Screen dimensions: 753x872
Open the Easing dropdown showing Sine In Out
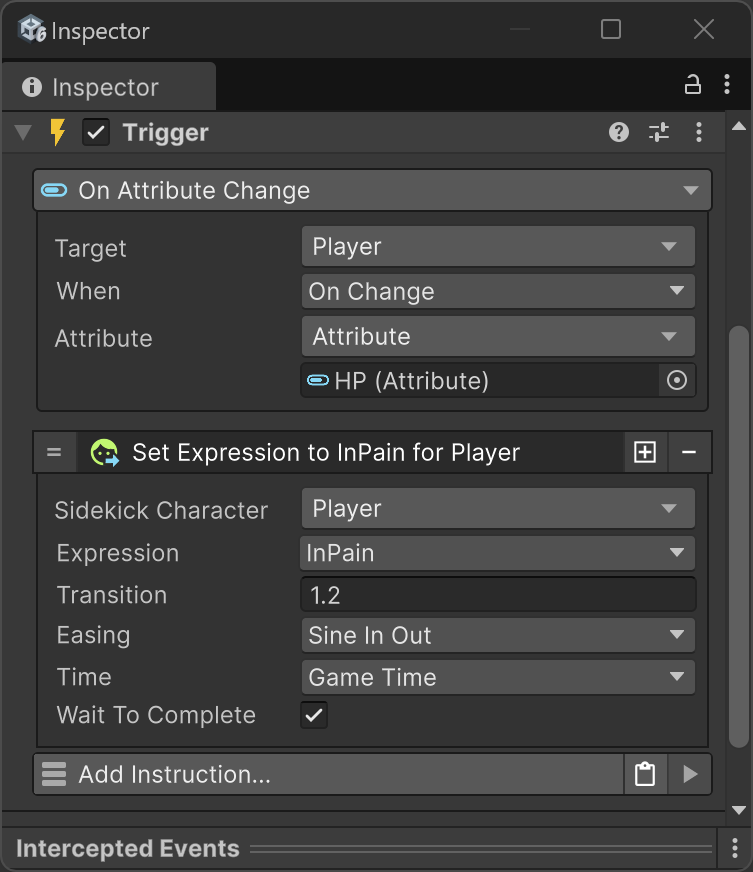497,635
